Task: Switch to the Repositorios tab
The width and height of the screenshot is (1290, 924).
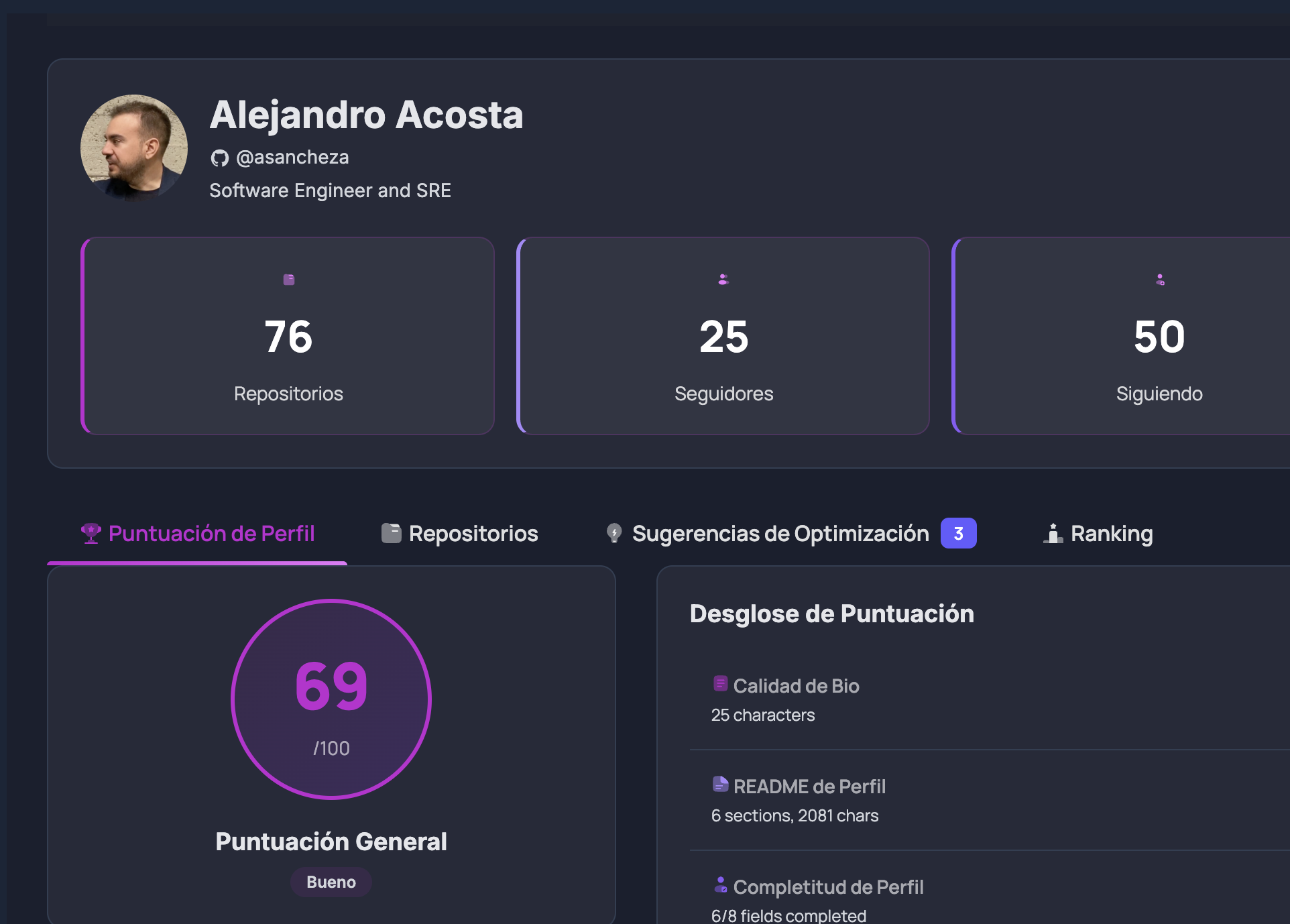Action: [473, 533]
